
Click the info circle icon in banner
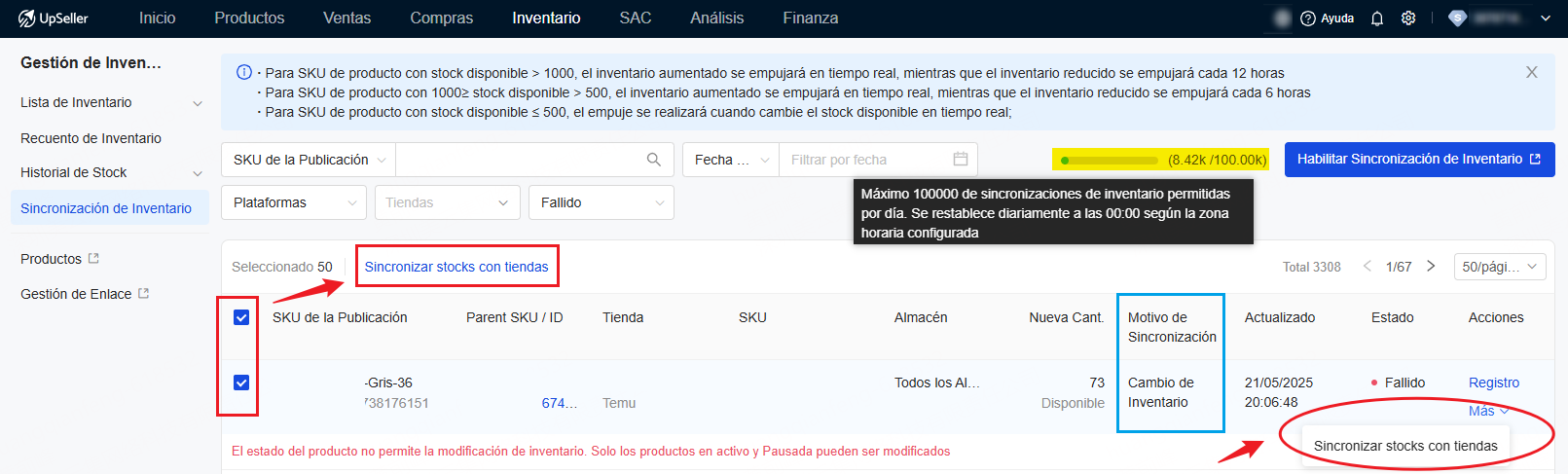click(244, 73)
